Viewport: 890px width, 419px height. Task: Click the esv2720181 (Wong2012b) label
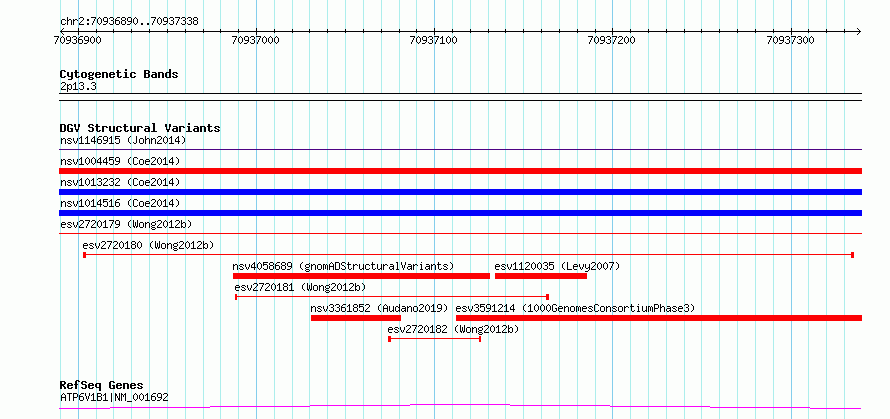(300, 287)
